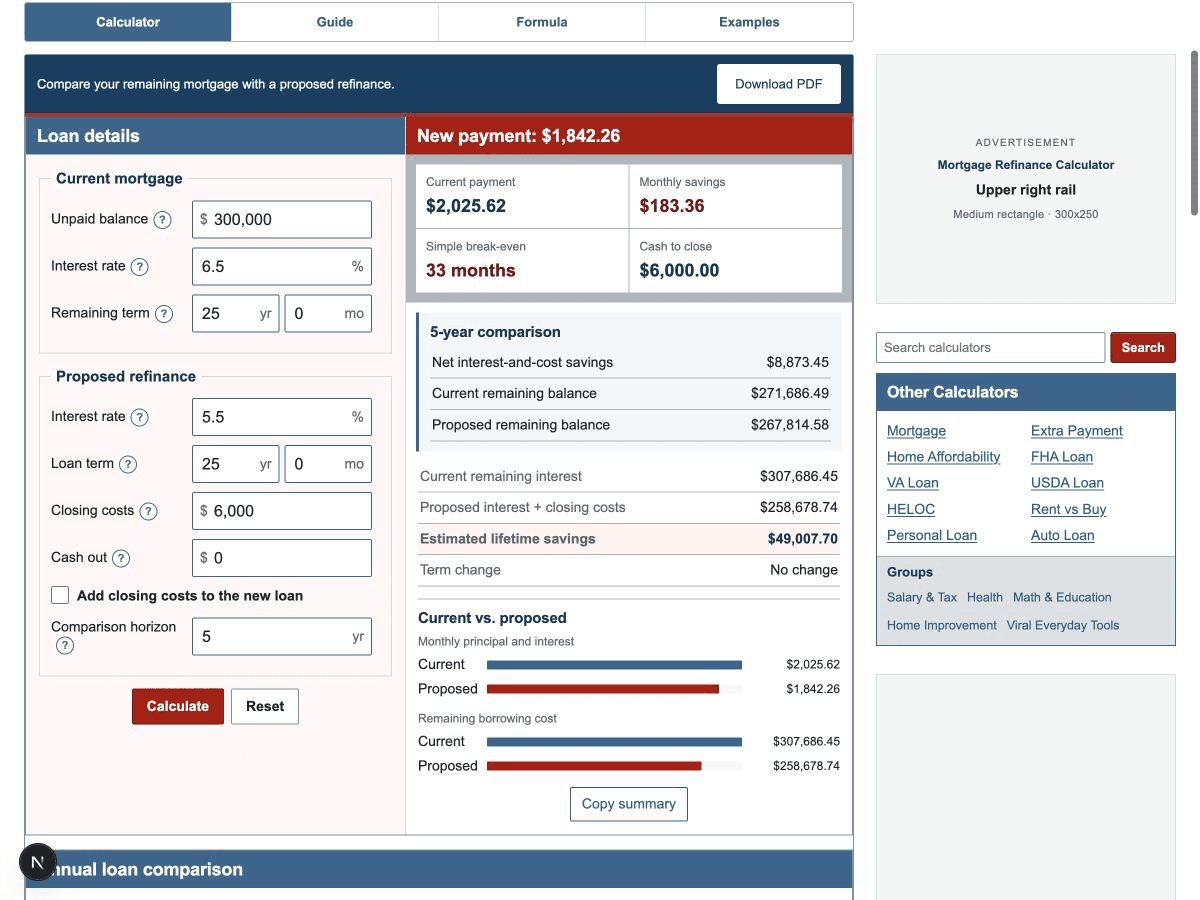Focus the Remaining term years field
The image size is (1200, 900).
[235, 314]
